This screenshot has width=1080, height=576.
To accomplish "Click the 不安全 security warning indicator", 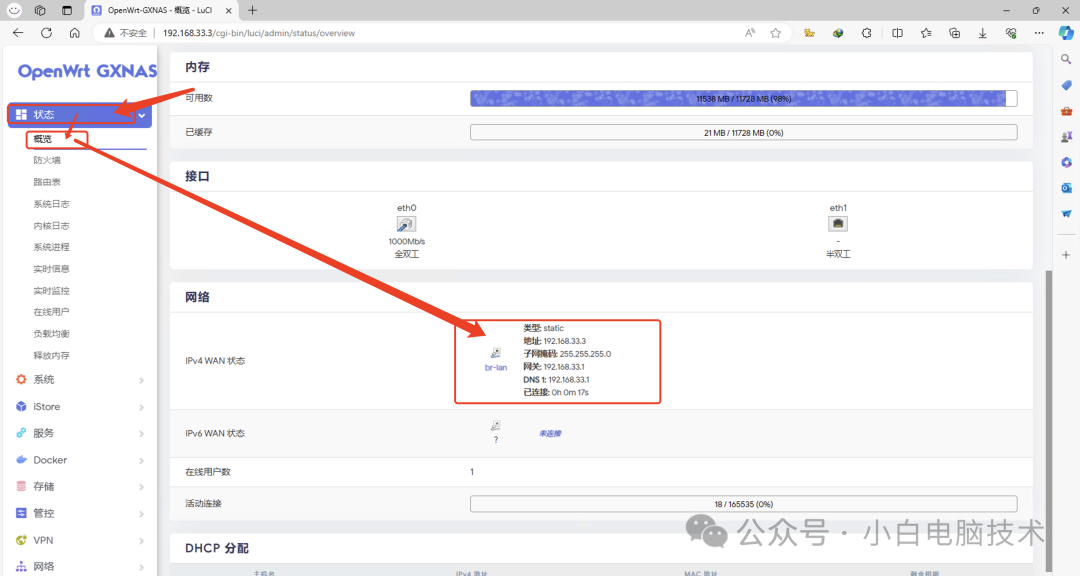I will click(125, 32).
